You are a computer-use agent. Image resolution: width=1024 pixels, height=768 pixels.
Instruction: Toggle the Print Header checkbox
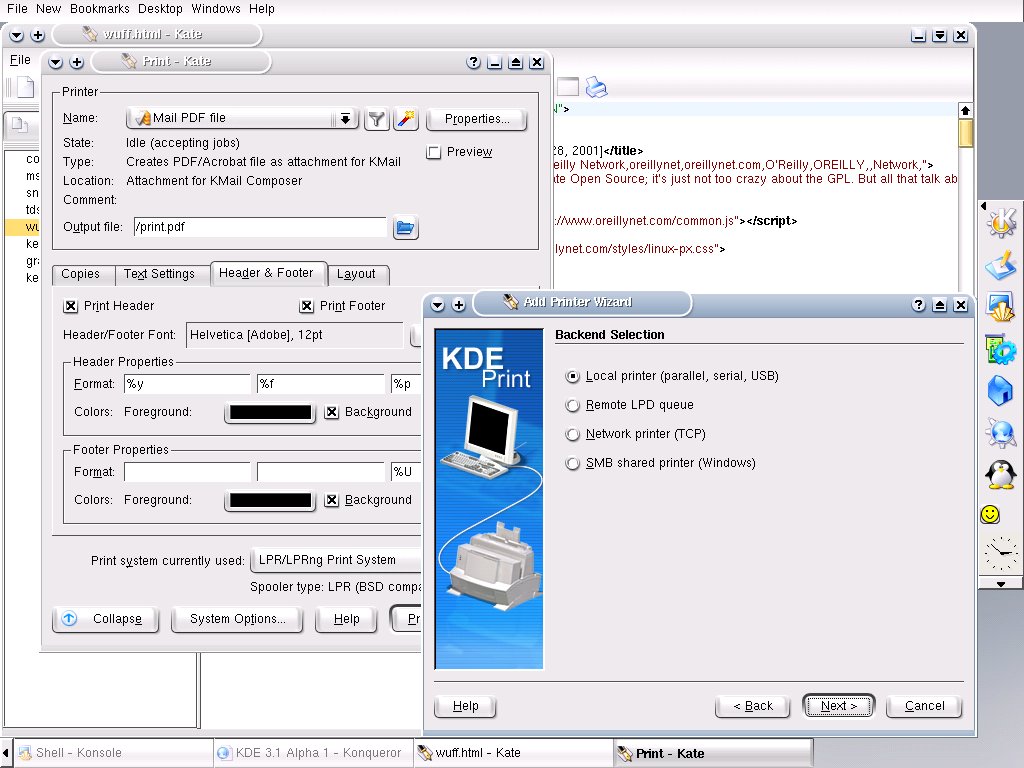tap(71, 306)
